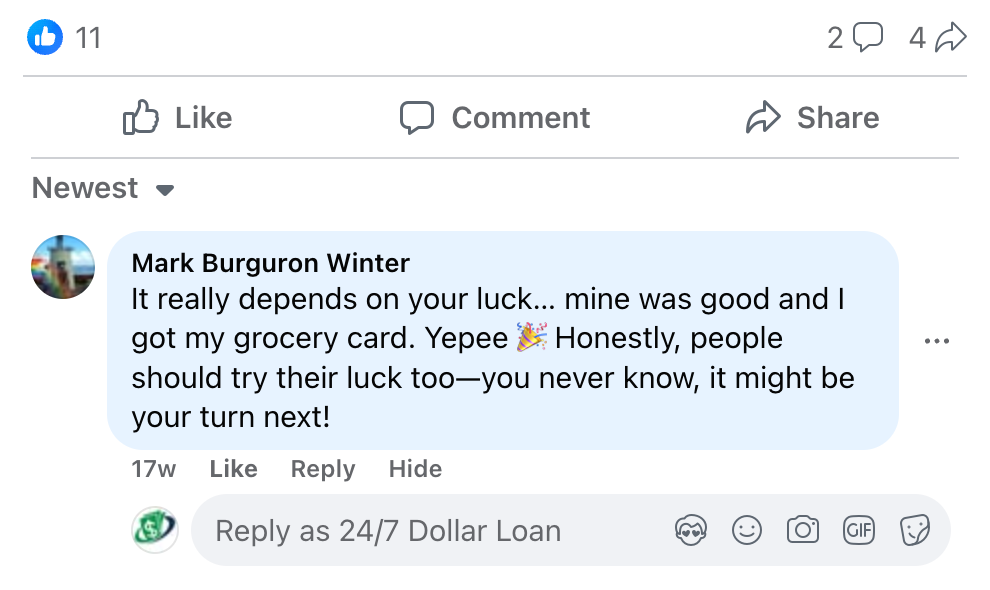Viewport: 990px width, 590px height.
Task: Click the blue thumbs-up reaction icon
Action: [45, 39]
